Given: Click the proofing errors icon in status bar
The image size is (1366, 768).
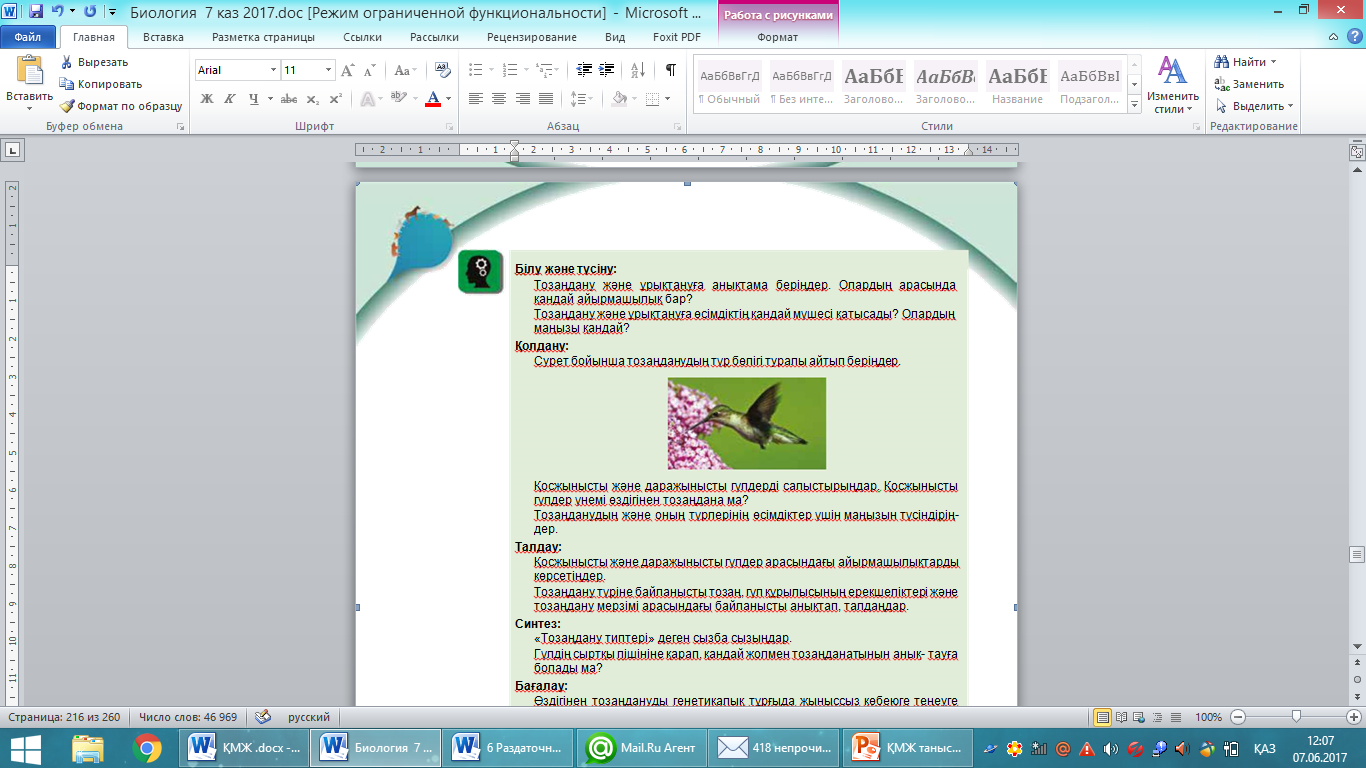Looking at the screenshot, I should 263,717.
